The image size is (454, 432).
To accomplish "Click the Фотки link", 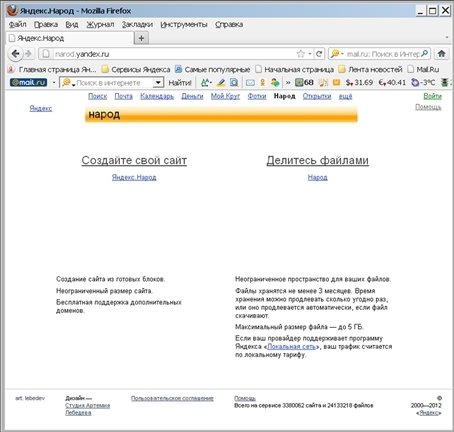I will [257, 96].
